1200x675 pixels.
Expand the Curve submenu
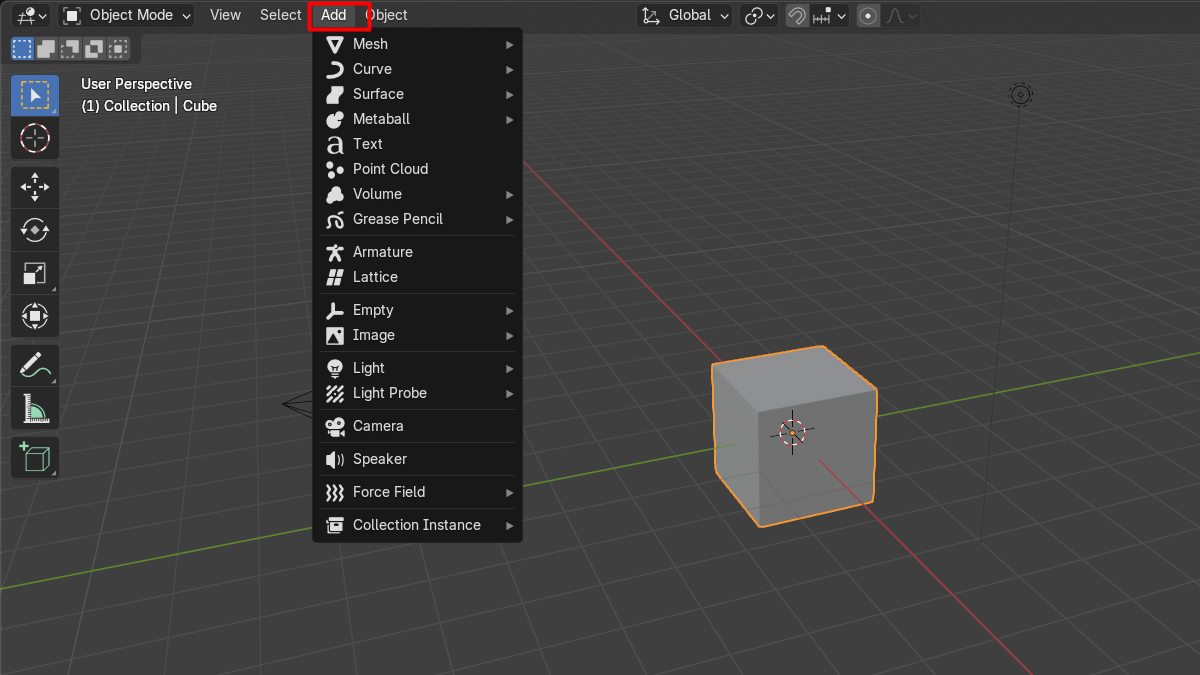coord(418,69)
